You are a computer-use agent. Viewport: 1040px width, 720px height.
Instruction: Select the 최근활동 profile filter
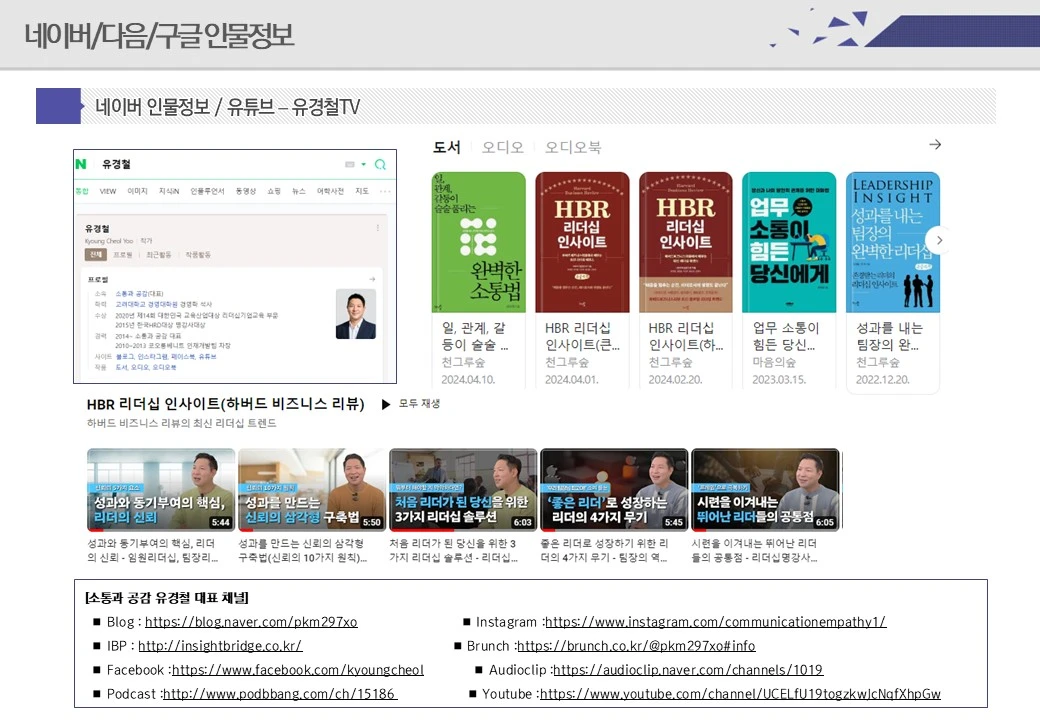click(159, 255)
